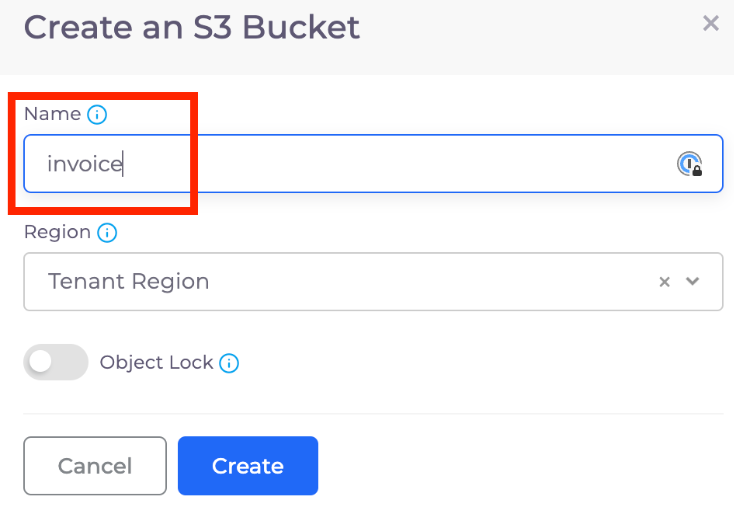Expand the Region dropdown chevron
The height and width of the screenshot is (524, 734).
(x=693, y=281)
